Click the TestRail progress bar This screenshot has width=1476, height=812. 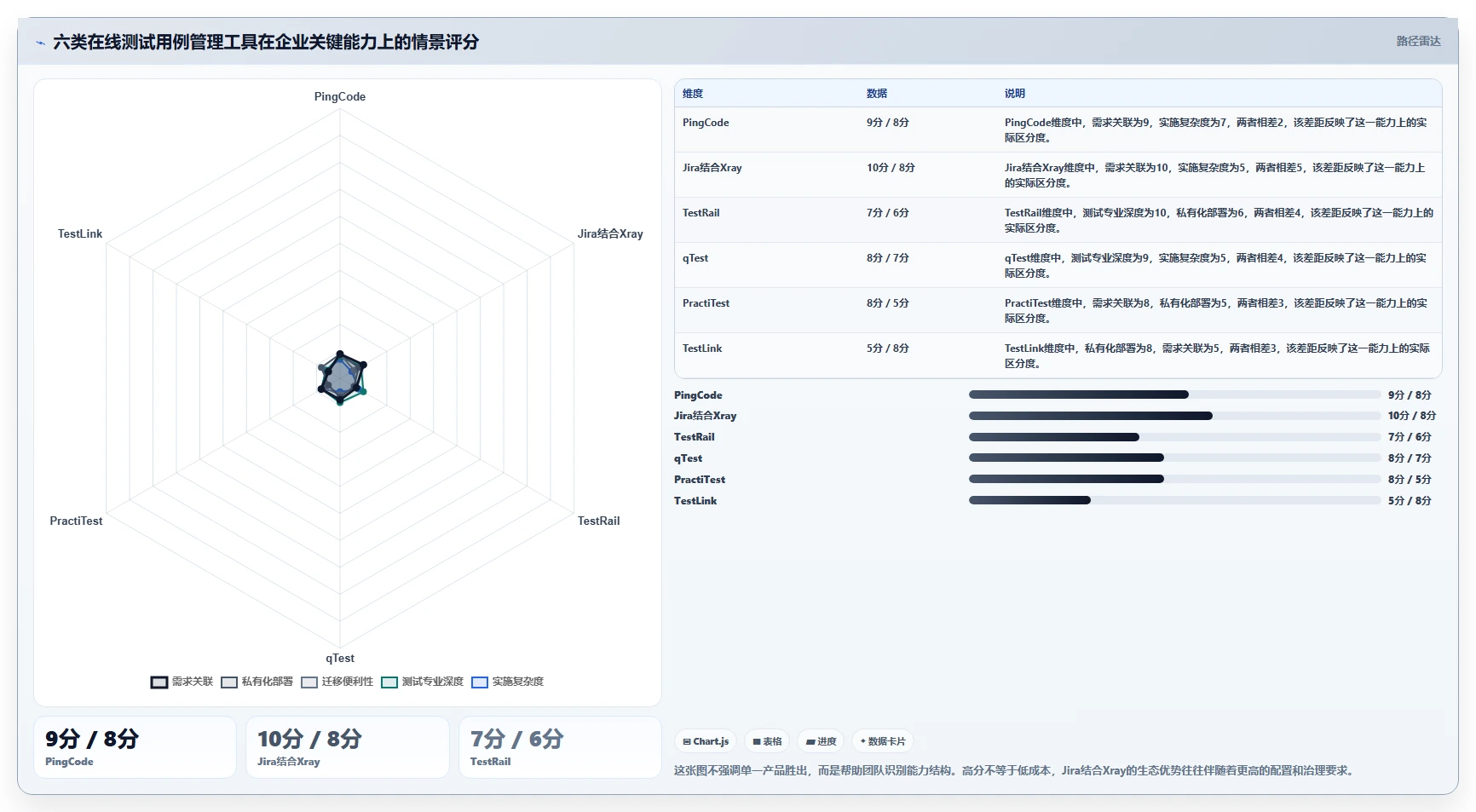click(1175, 437)
